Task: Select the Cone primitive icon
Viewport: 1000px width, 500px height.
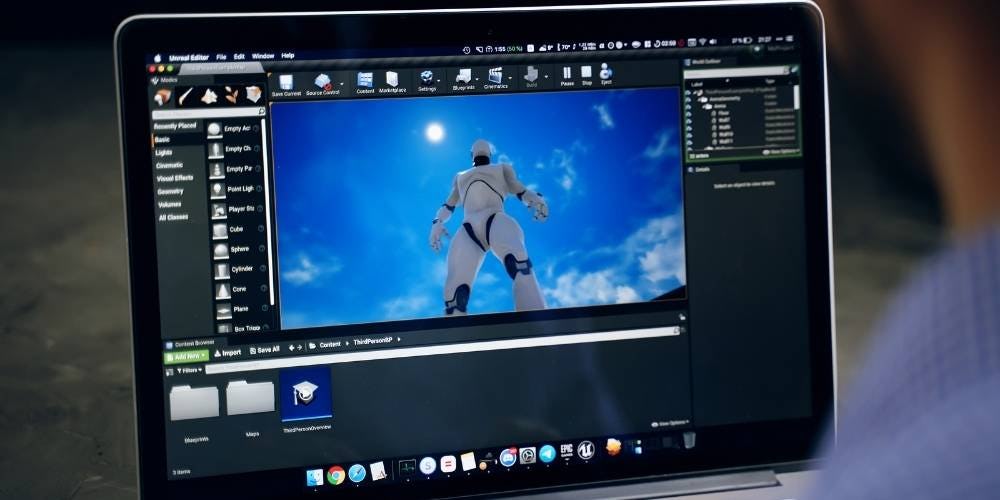Action: click(223, 291)
